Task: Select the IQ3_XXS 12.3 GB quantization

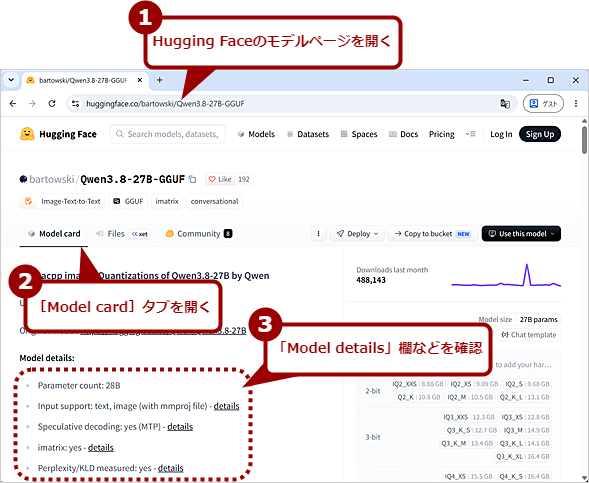Action: [469, 417]
